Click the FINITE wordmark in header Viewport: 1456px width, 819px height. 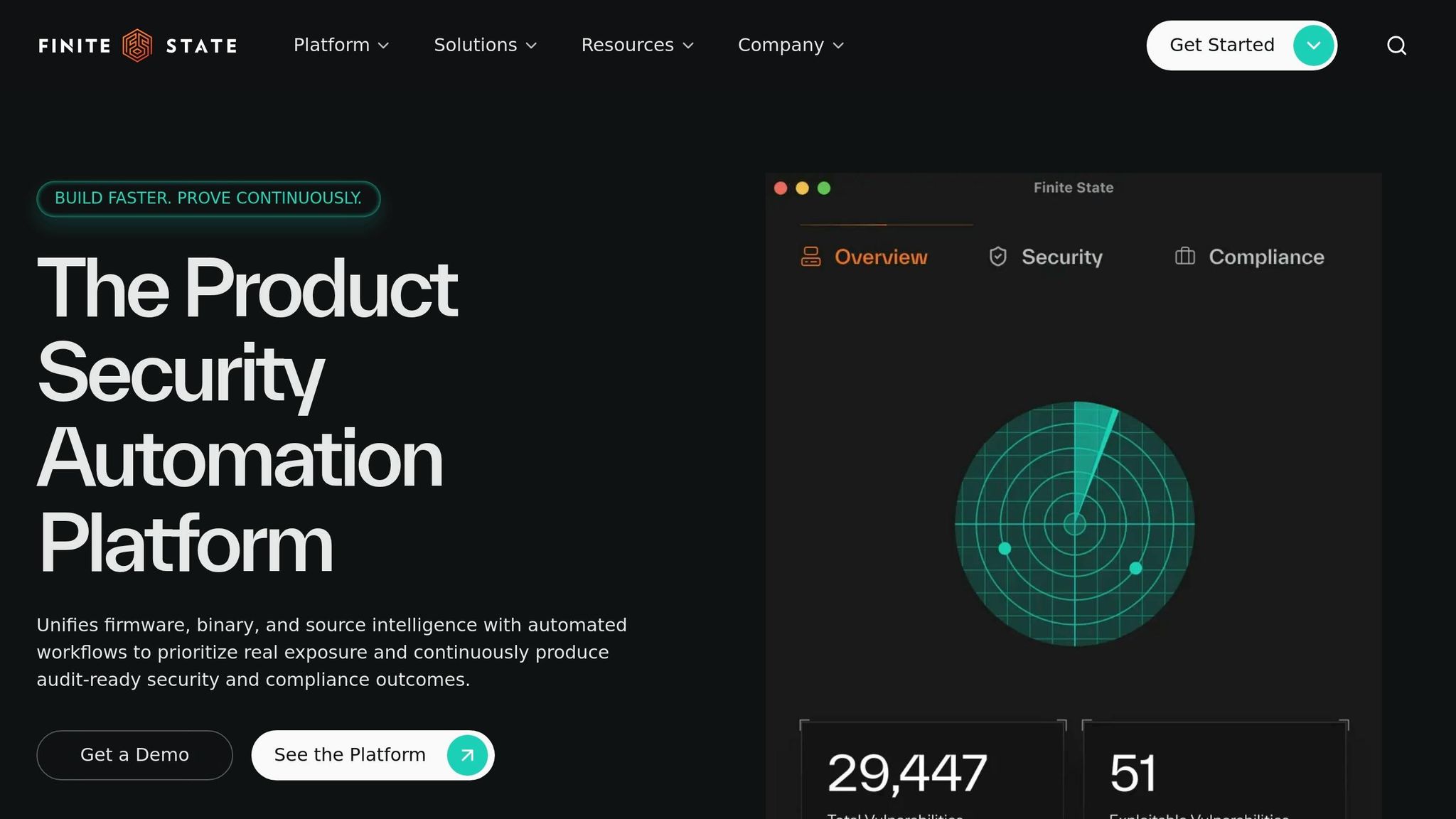[x=75, y=46]
